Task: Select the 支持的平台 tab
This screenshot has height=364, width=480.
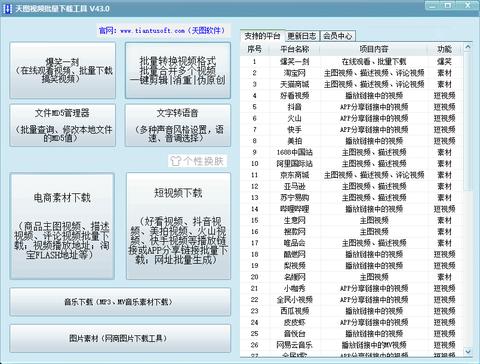Action: pyautogui.click(x=262, y=36)
